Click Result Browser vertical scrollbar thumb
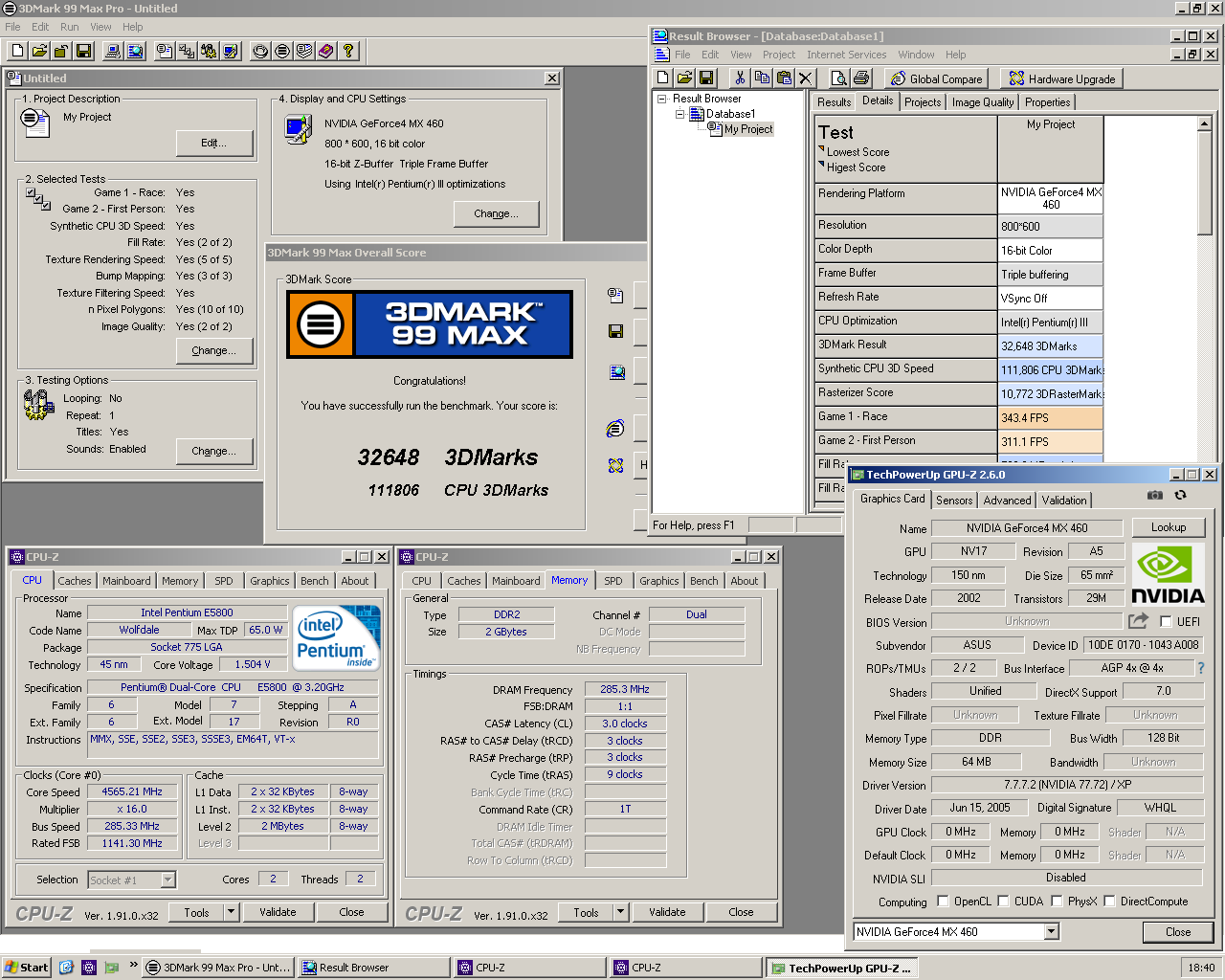 point(1205,183)
